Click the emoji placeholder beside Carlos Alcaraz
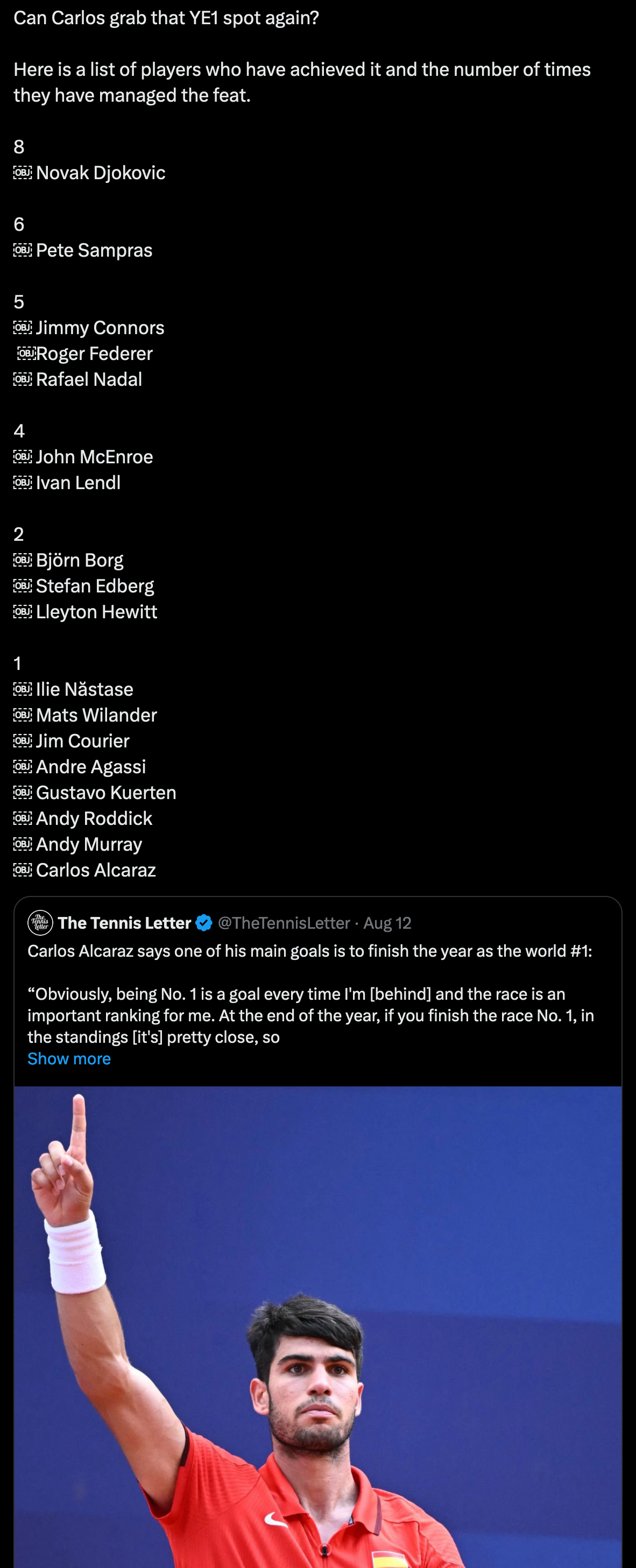Screen dimensions: 636x1568 coord(23,870)
